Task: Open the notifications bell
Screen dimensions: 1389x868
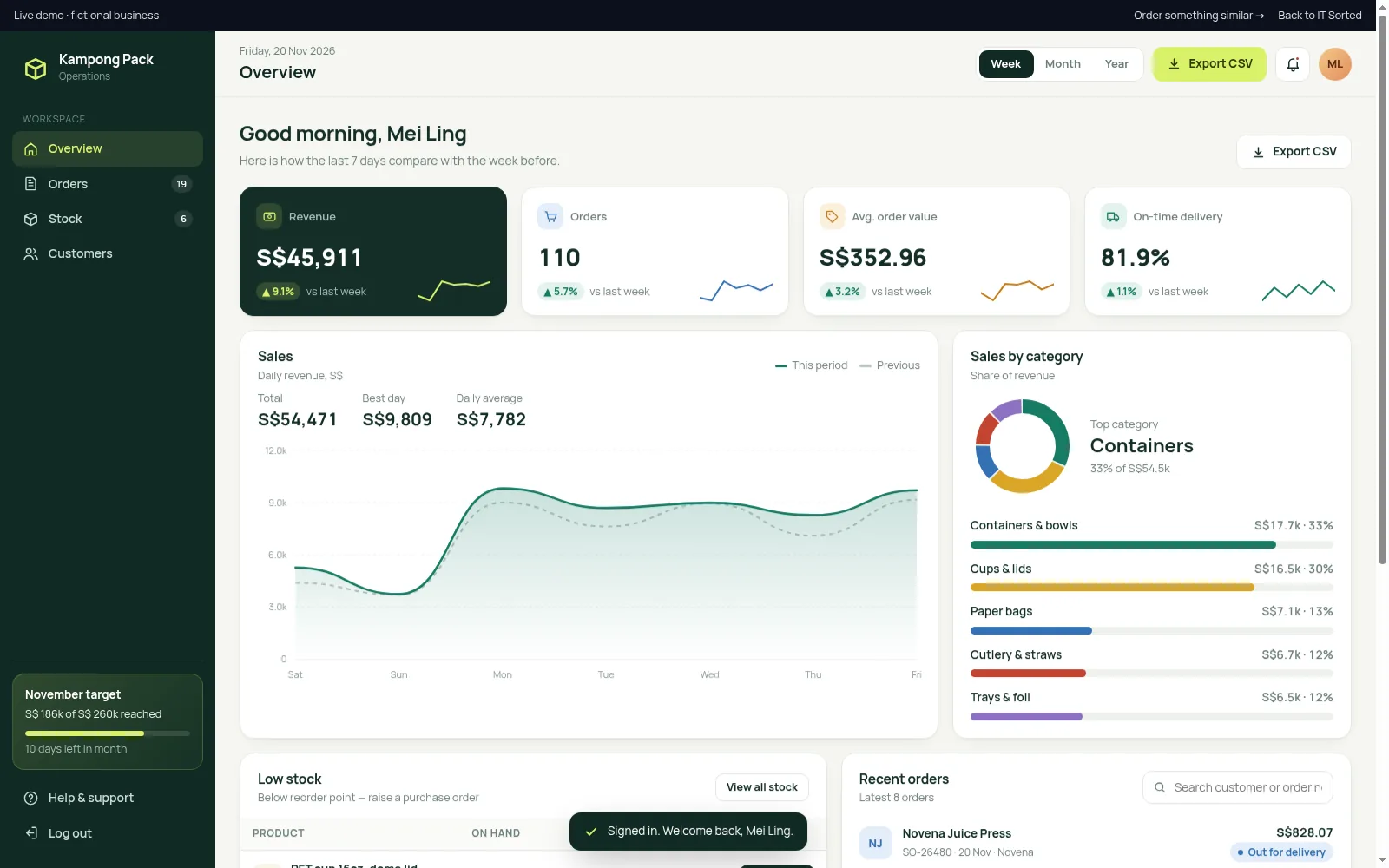Action: [1293, 64]
